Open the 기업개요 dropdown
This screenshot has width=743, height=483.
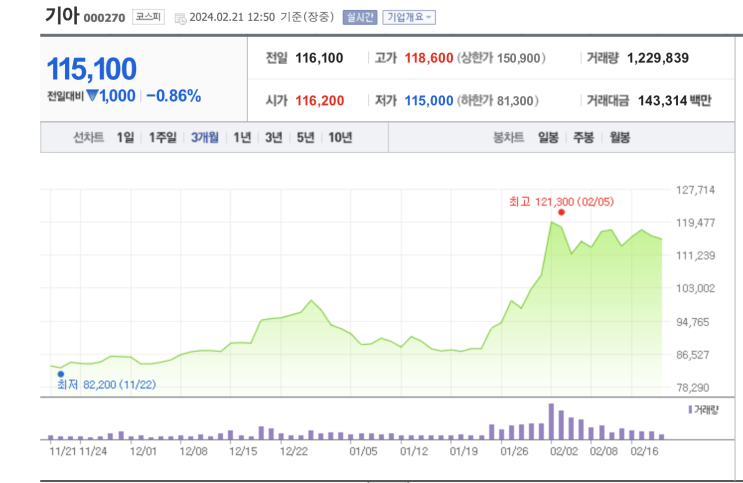coord(409,18)
